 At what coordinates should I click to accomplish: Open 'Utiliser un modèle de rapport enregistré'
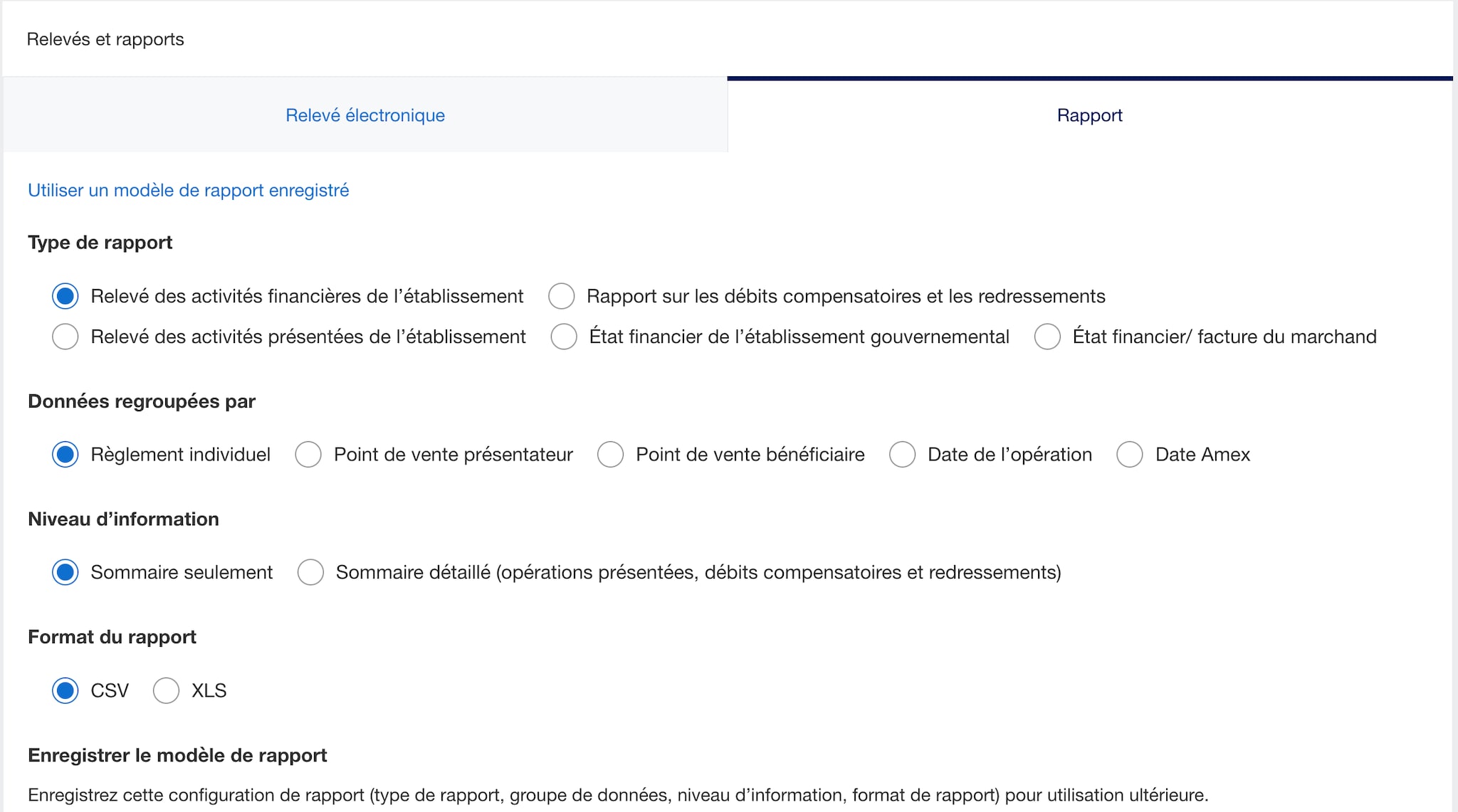tap(188, 190)
